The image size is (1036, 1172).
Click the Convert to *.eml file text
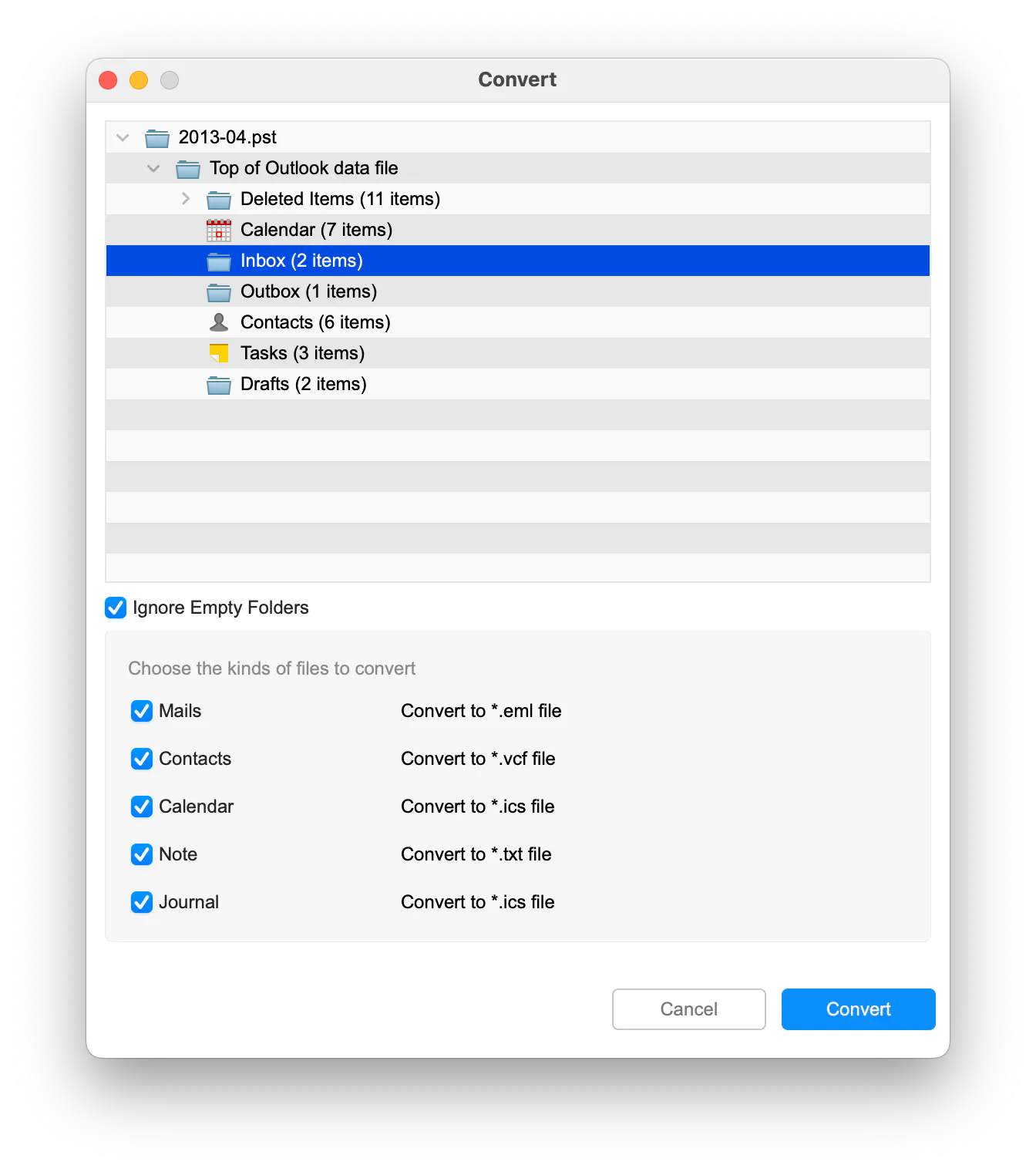point(481,711)
